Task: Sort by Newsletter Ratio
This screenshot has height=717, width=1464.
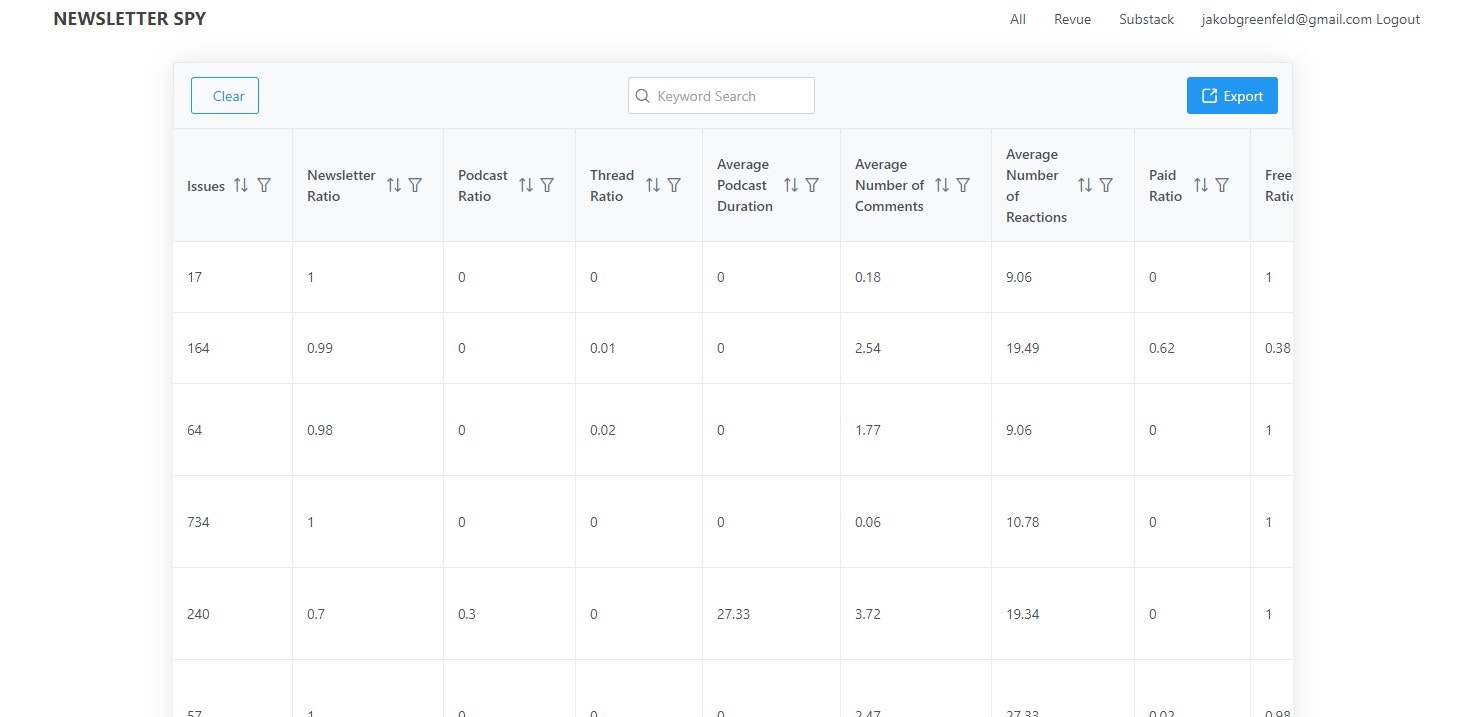Action: [x=394, y=185]
